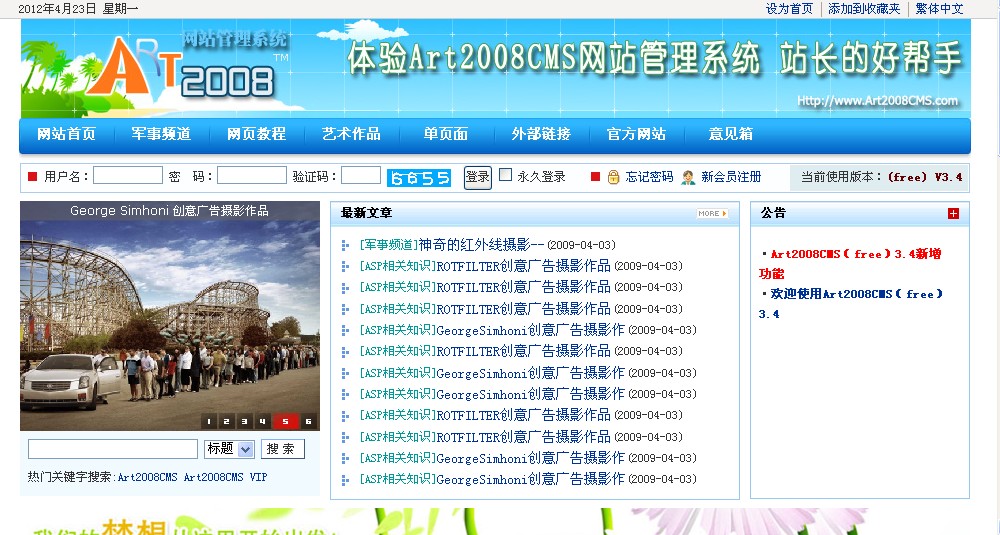
Task: Click the 验证码 input field
Action: click(361, 175)
